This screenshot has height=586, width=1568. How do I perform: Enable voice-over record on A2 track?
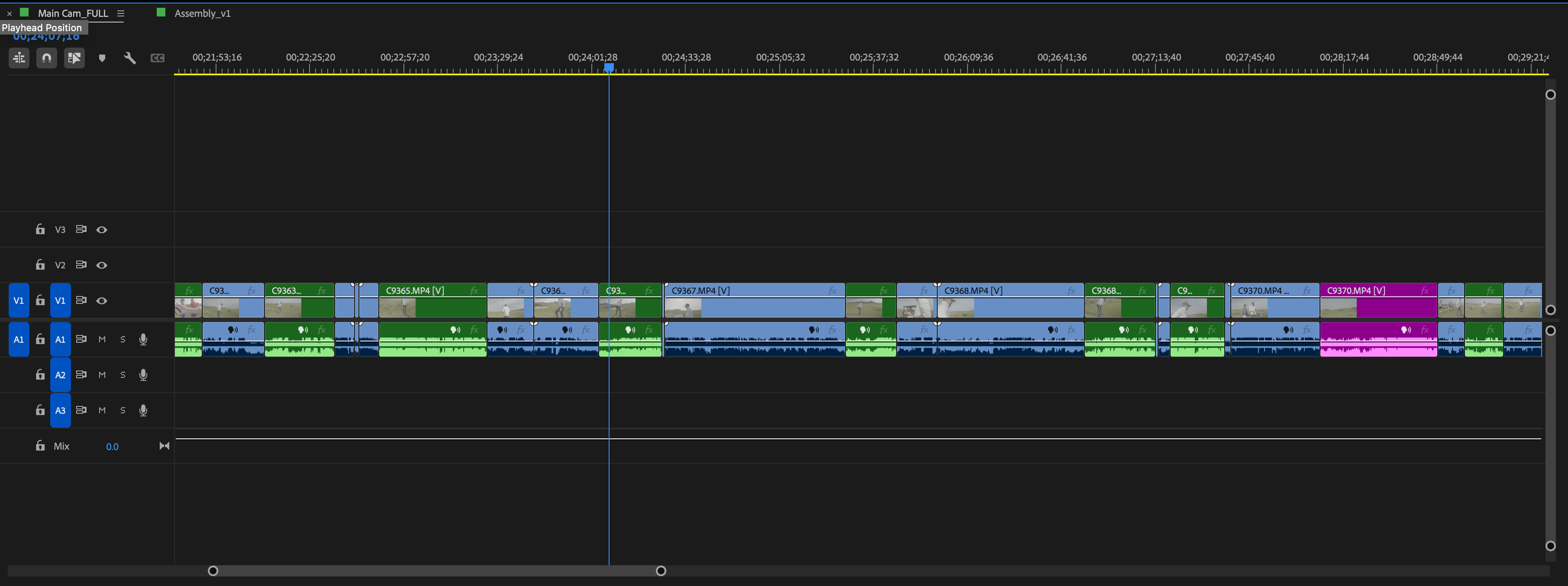143,375
